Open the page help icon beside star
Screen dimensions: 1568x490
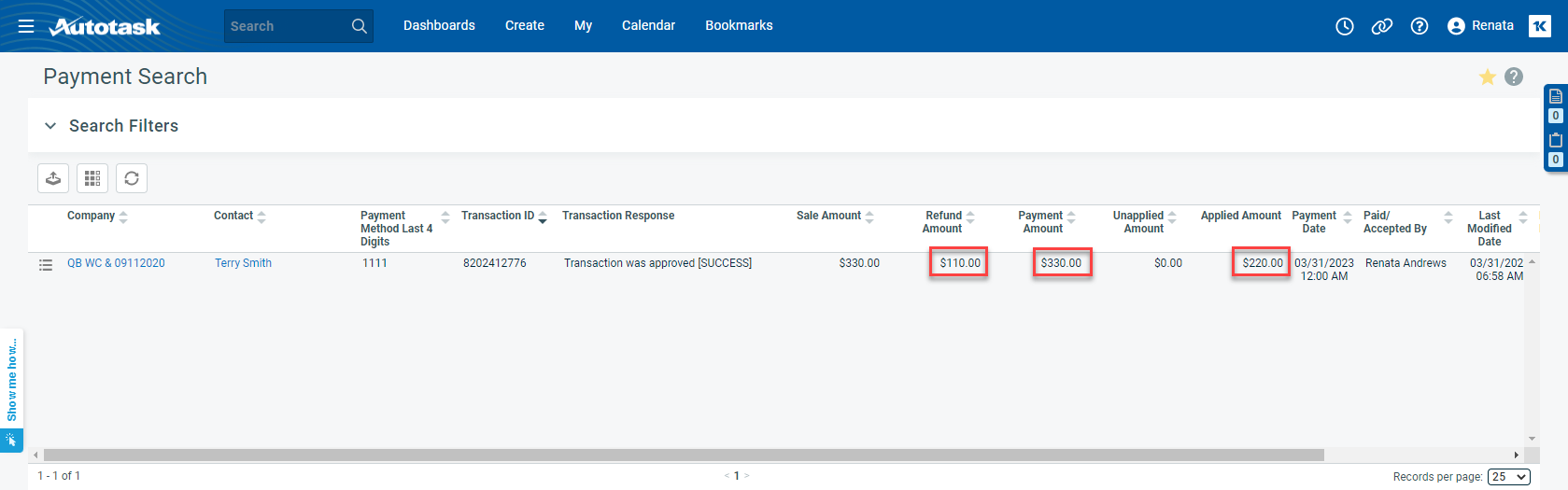[1514, 77]
